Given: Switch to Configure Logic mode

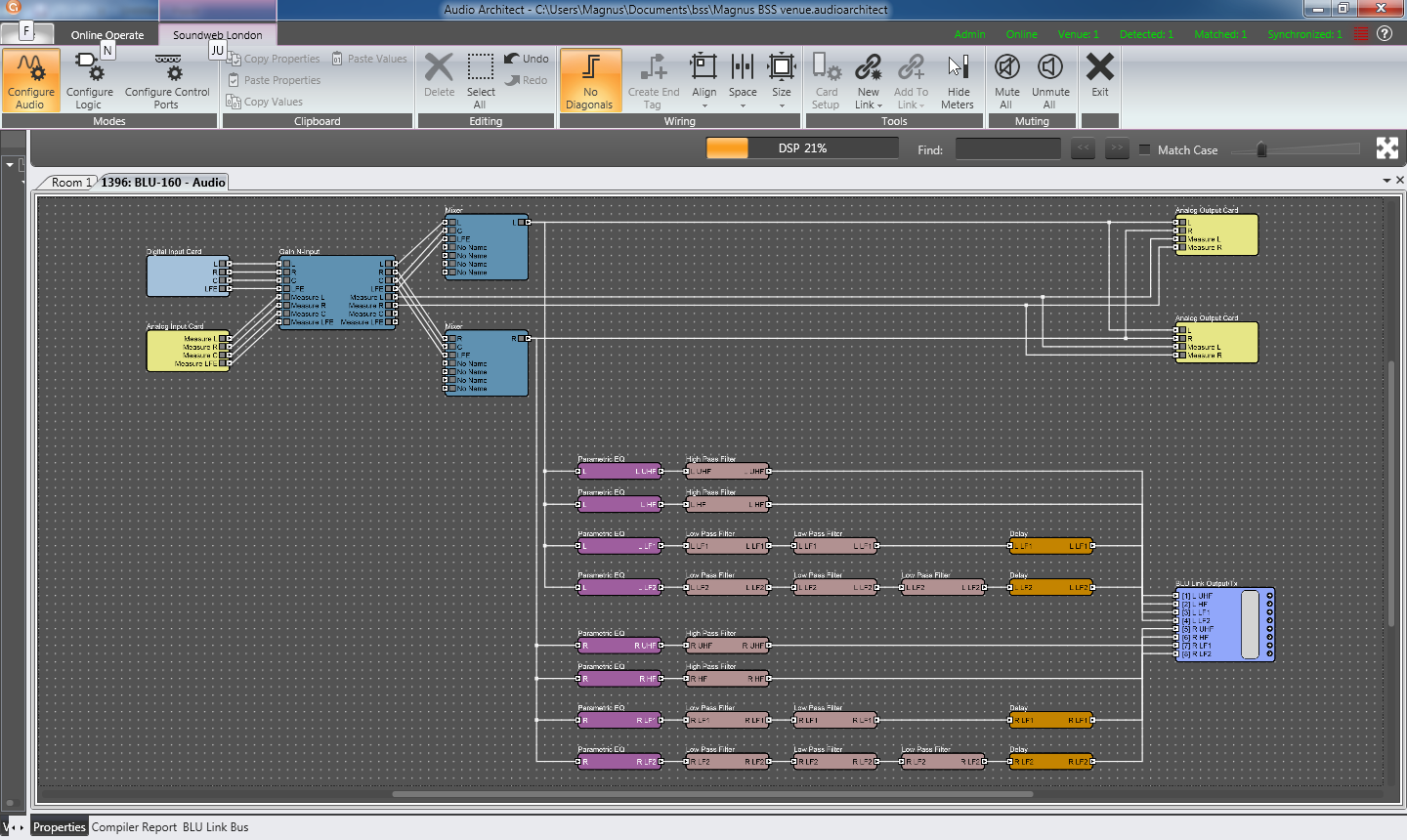Looking at the screenshot, I should coord(89,81).
